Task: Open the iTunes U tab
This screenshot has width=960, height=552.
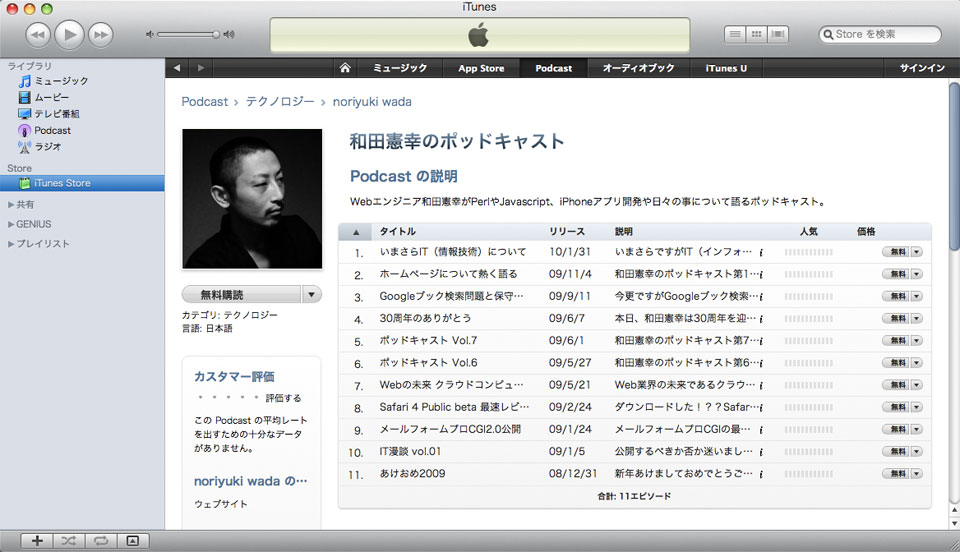Action: tap(726, 68)
